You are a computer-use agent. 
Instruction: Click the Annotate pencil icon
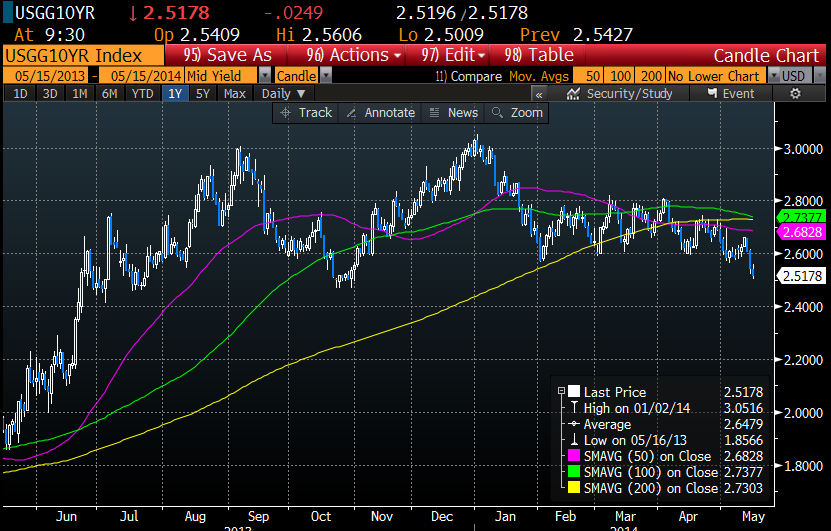point(351,113)
